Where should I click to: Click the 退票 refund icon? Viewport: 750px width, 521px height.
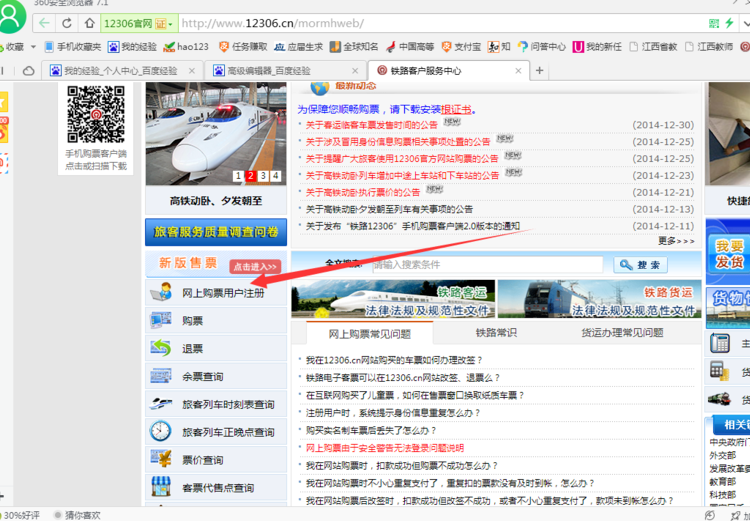click(161, 348)
